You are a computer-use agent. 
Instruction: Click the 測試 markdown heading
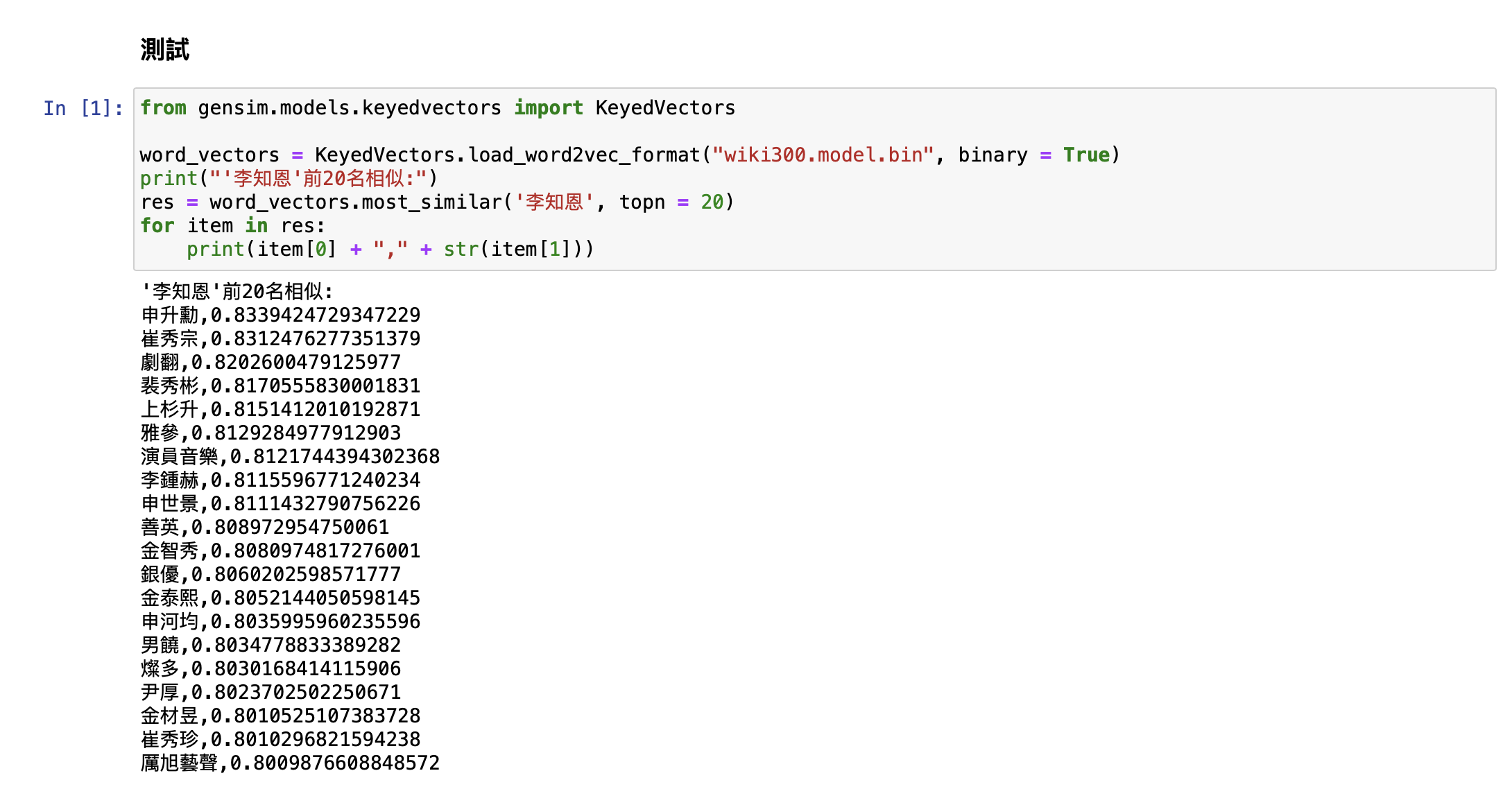point(164,49)
